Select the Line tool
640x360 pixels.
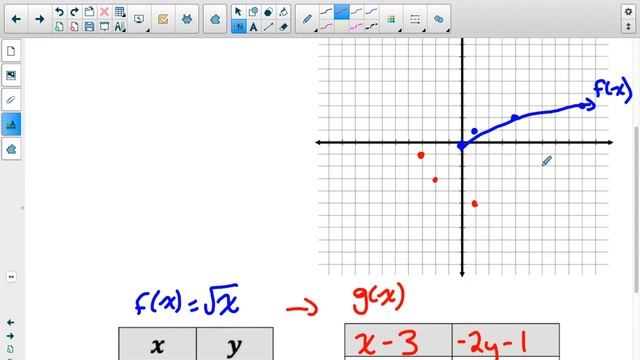click(x=268, y=27)
